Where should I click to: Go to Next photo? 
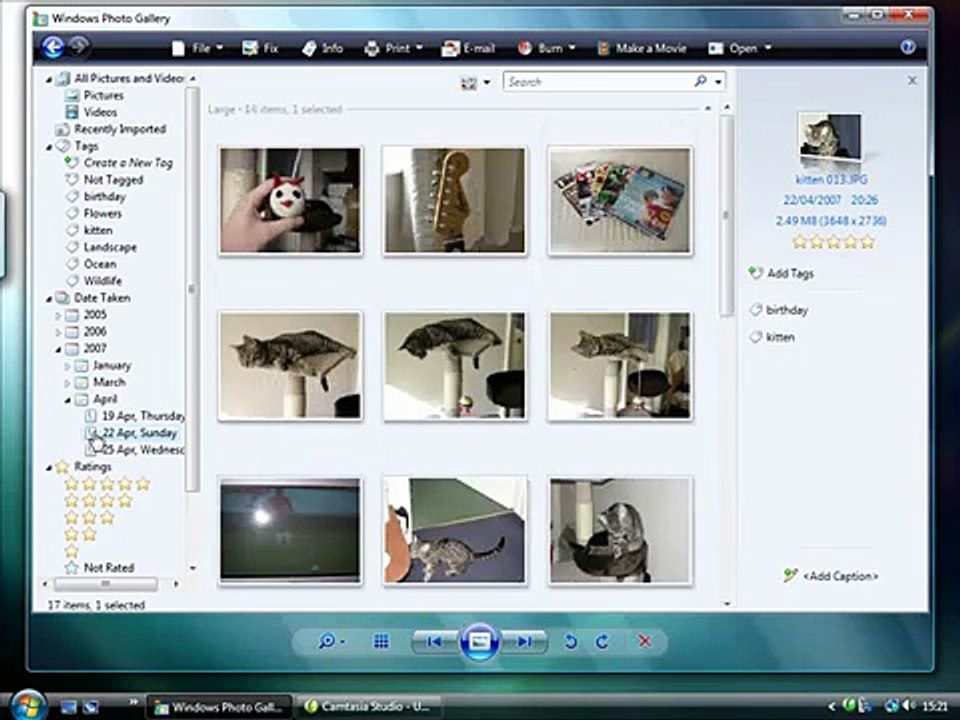[x=524, y=642]
